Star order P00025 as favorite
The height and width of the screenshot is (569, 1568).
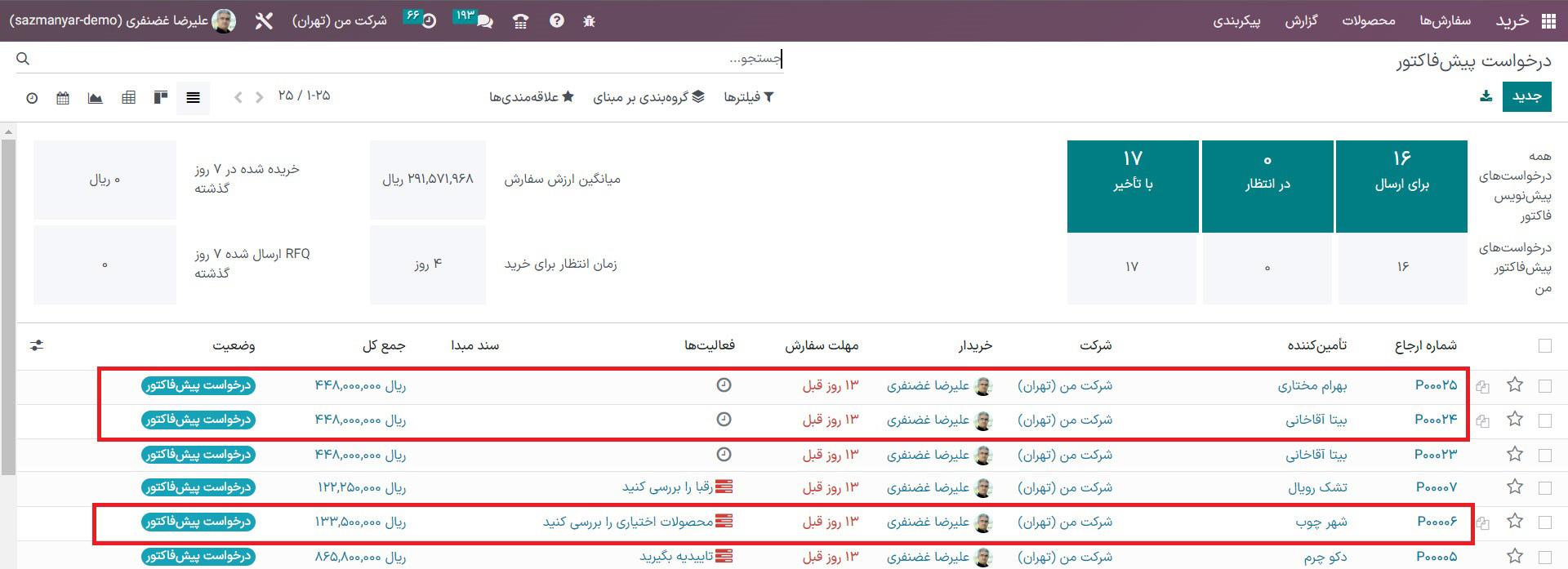click(x=1515, y=385)
